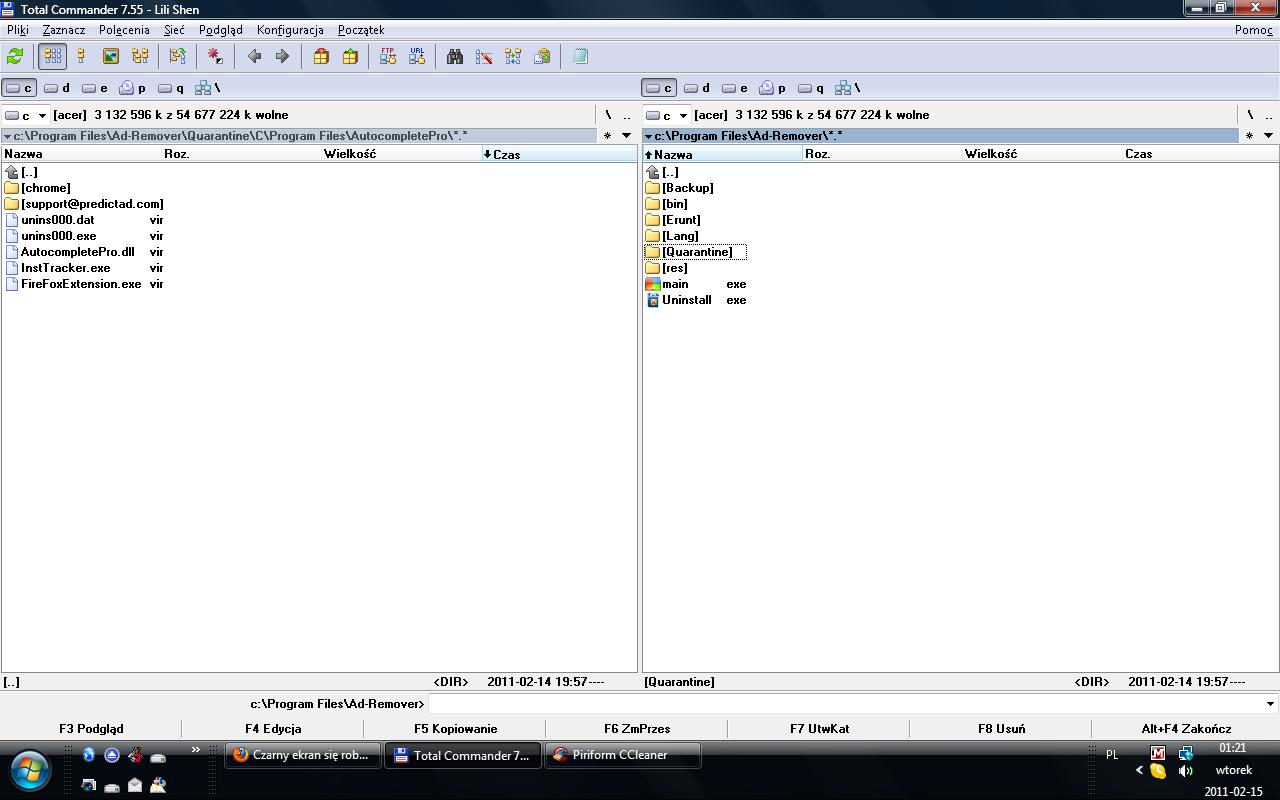The image size is (1280, 800).
Task: Open network neighborhood icon in left panel
Action: (x=208, y=88)
